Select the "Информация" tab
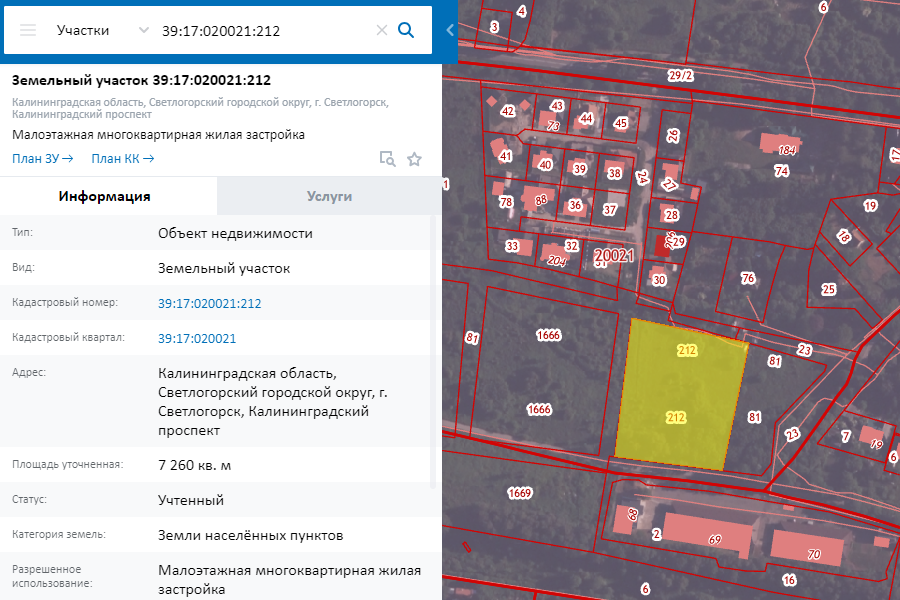Image resolution: width=900 pixels, height=600 pixels. coord(107,196)
